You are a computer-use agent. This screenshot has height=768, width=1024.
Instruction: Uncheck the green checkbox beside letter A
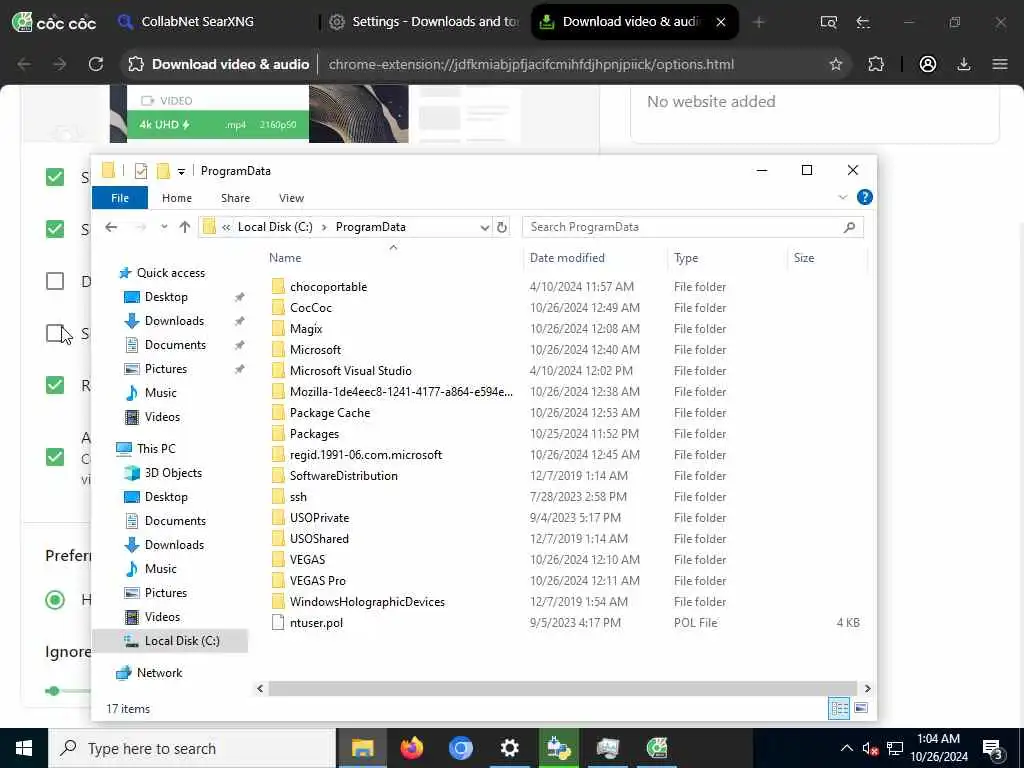point(55,457)
